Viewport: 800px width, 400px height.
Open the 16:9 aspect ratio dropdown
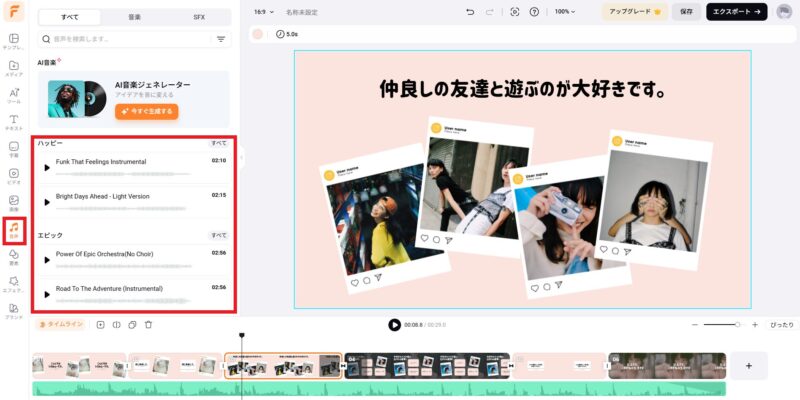pyautogui.click(x=262, y=12)
